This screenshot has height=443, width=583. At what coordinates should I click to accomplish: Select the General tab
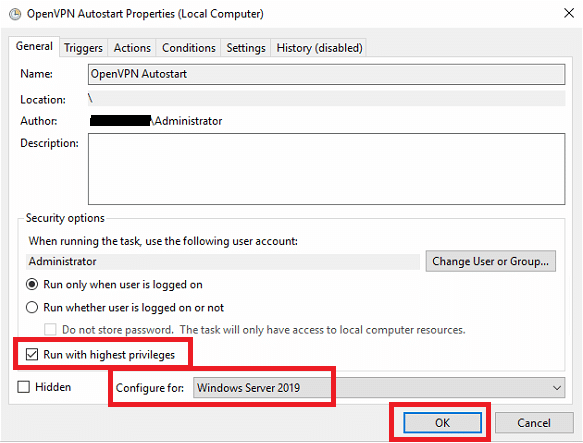click(34, 46)
